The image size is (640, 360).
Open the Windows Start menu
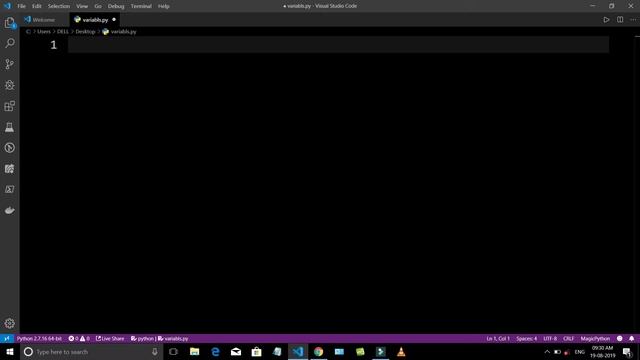[10, 351]
